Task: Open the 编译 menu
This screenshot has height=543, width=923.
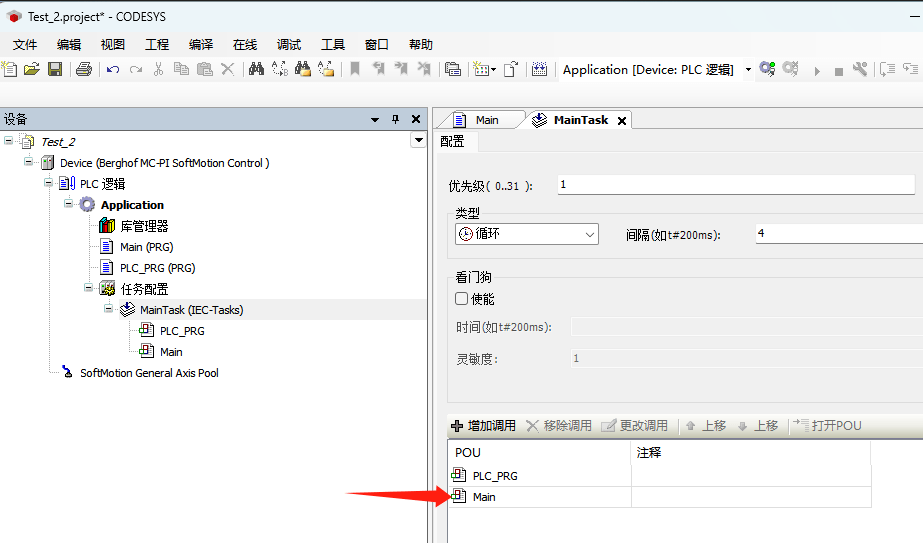Action: (201, 44)
